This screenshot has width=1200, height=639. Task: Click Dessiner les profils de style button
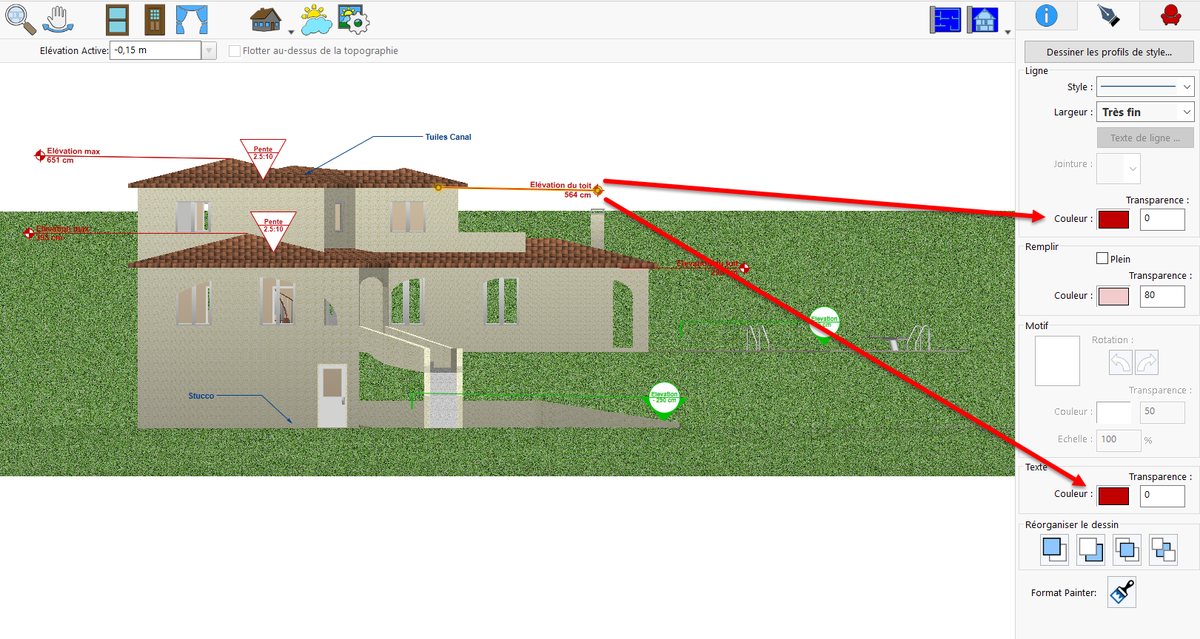click(x=1108, y=52)
